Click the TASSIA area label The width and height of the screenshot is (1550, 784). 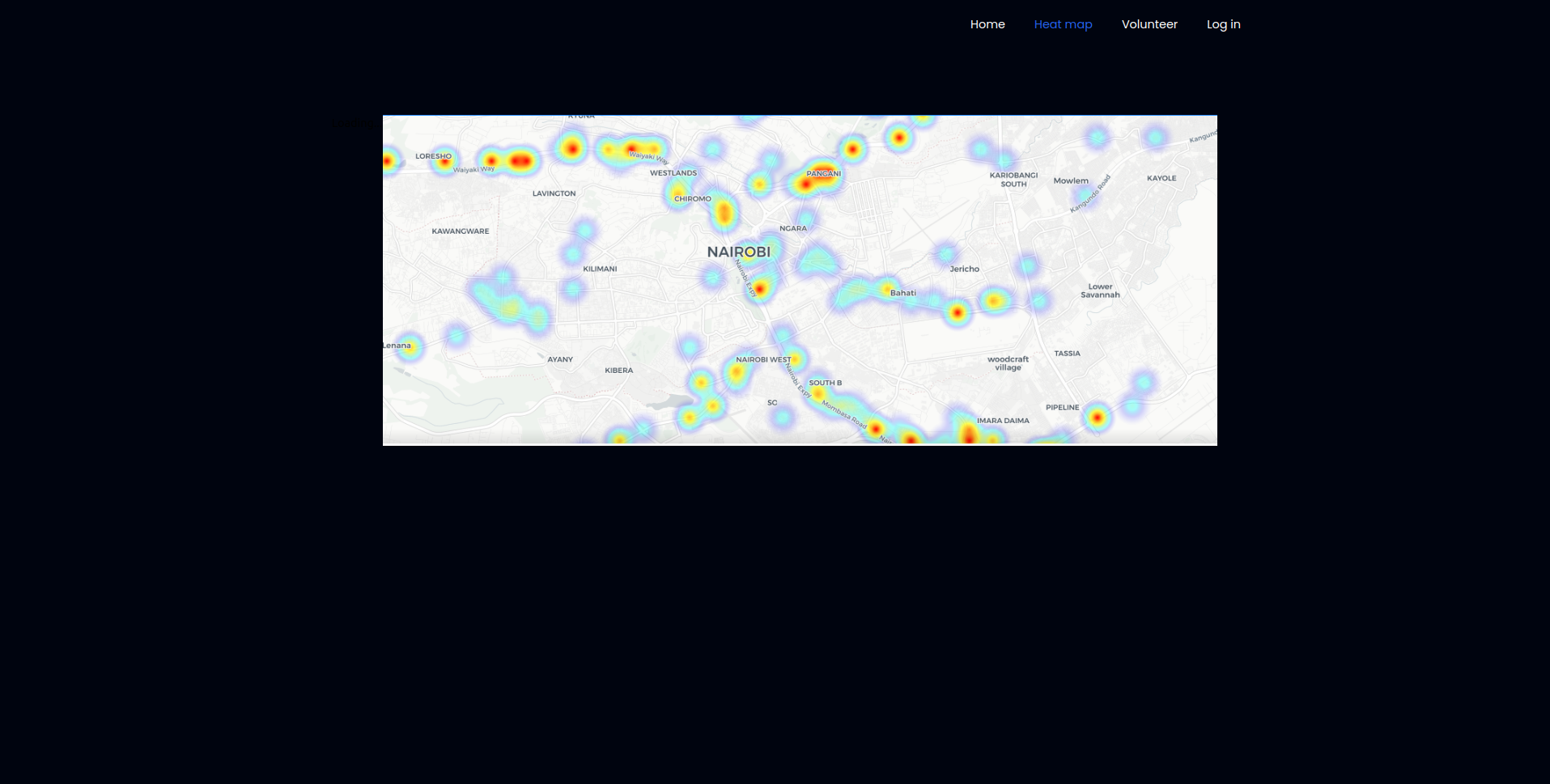[x=1067, y=354]
